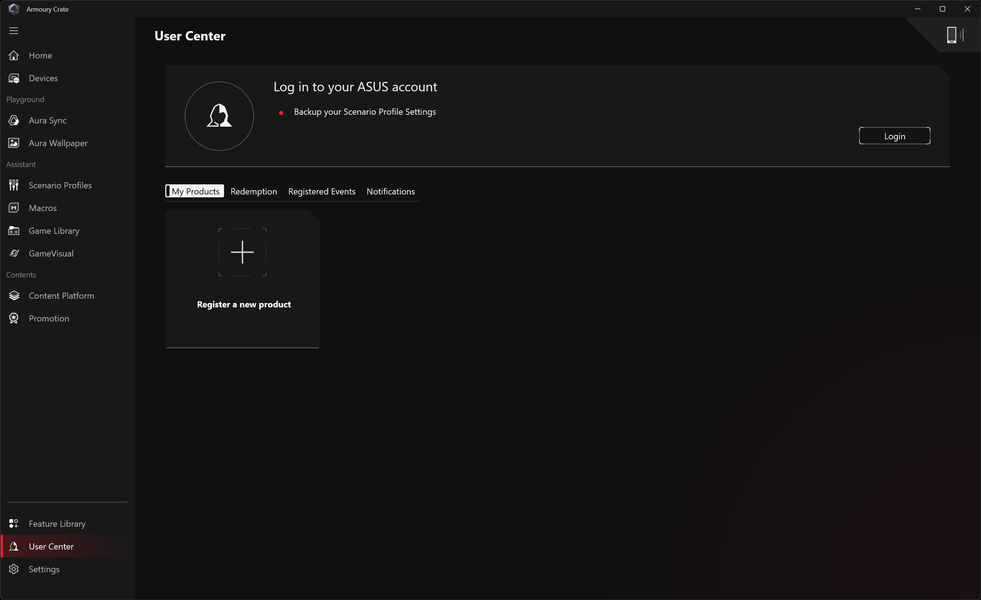Switch to the Notifications tab
This screenshot has height=600, width=981.
click(390, 191)
